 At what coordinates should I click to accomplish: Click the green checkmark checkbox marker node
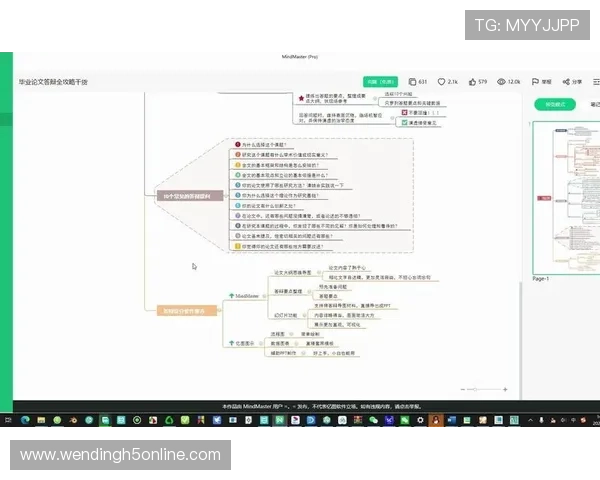[406, 122]
